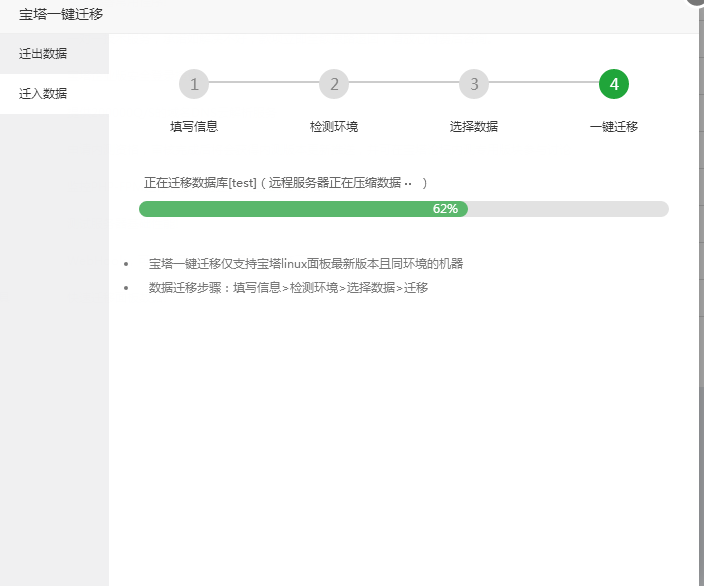This screenshot has width=704, height=586.
Task: Click the 选择数据 step label
Action: 474,127
